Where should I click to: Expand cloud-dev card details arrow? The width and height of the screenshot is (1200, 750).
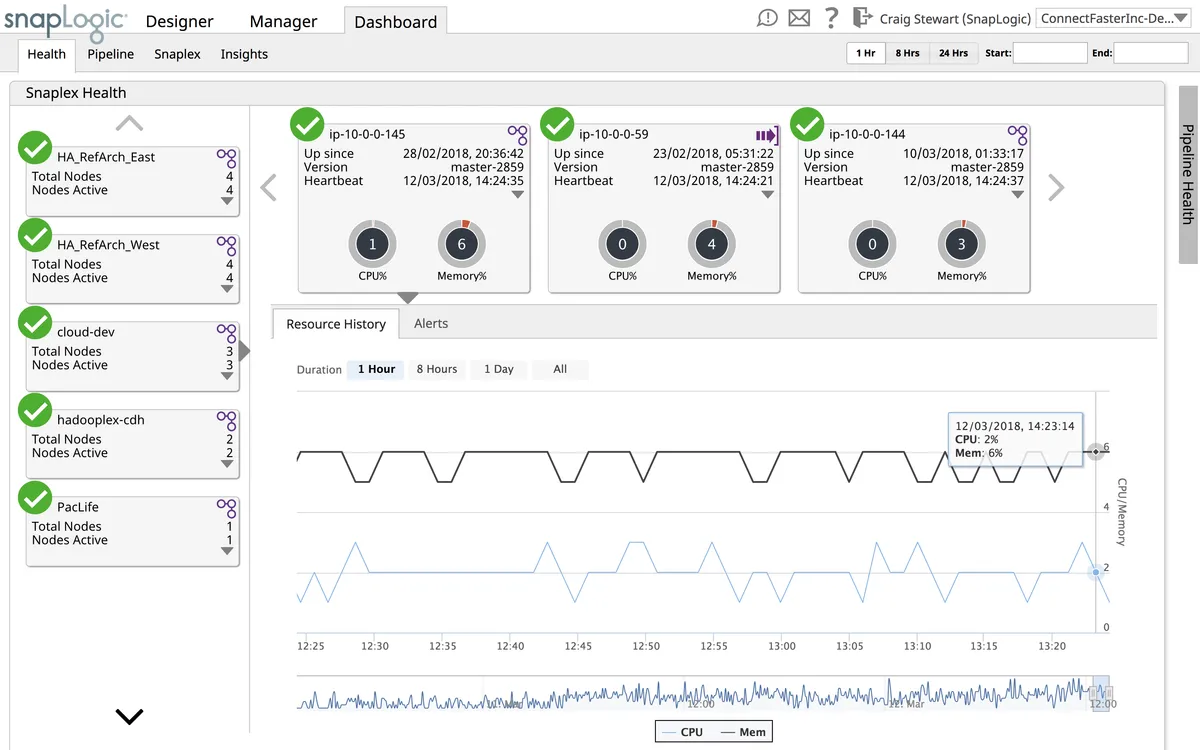(227, 376)
